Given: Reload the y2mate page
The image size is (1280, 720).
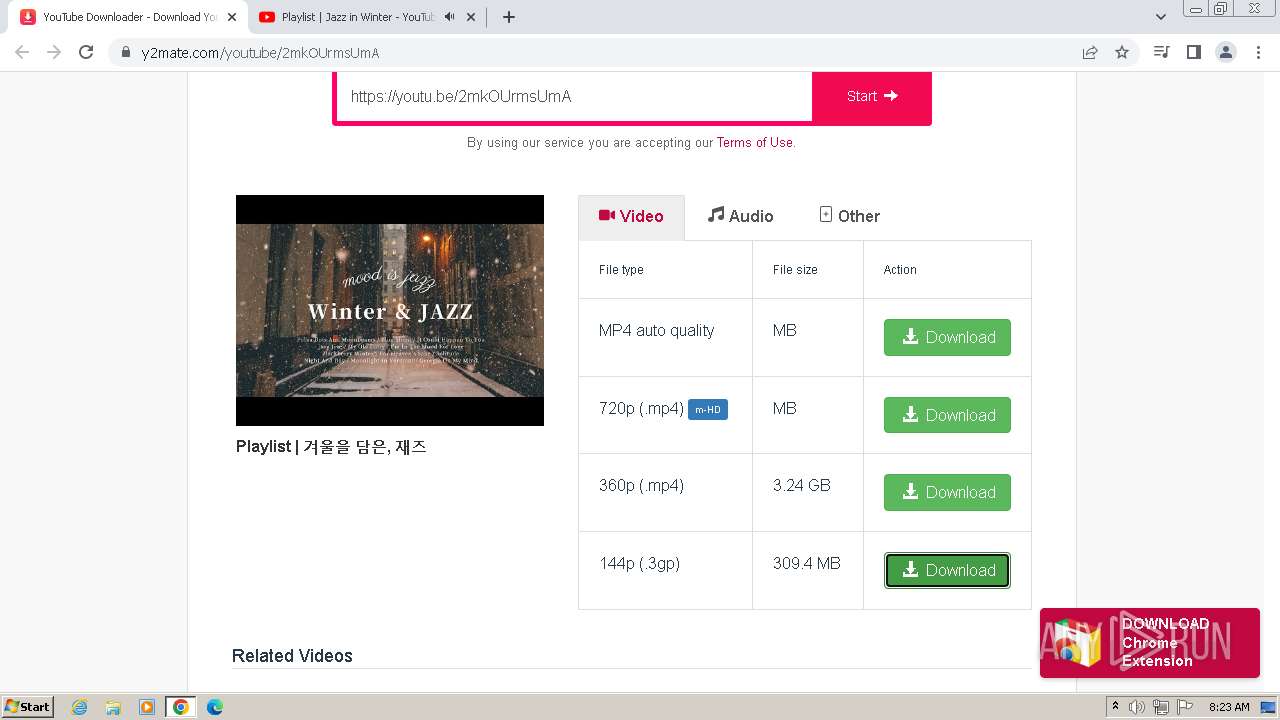Looking at the screenshot, I should (86, 52).
